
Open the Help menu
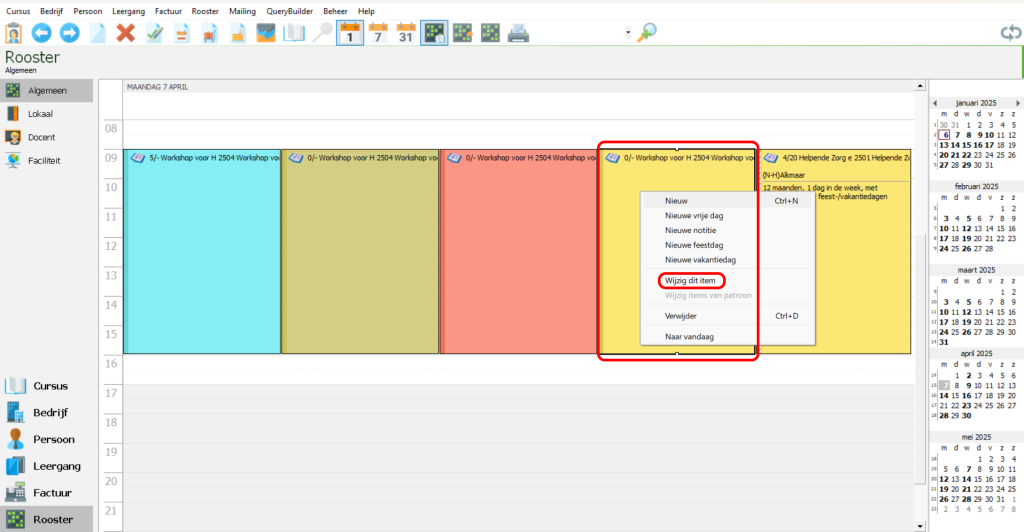click(366, 11)
